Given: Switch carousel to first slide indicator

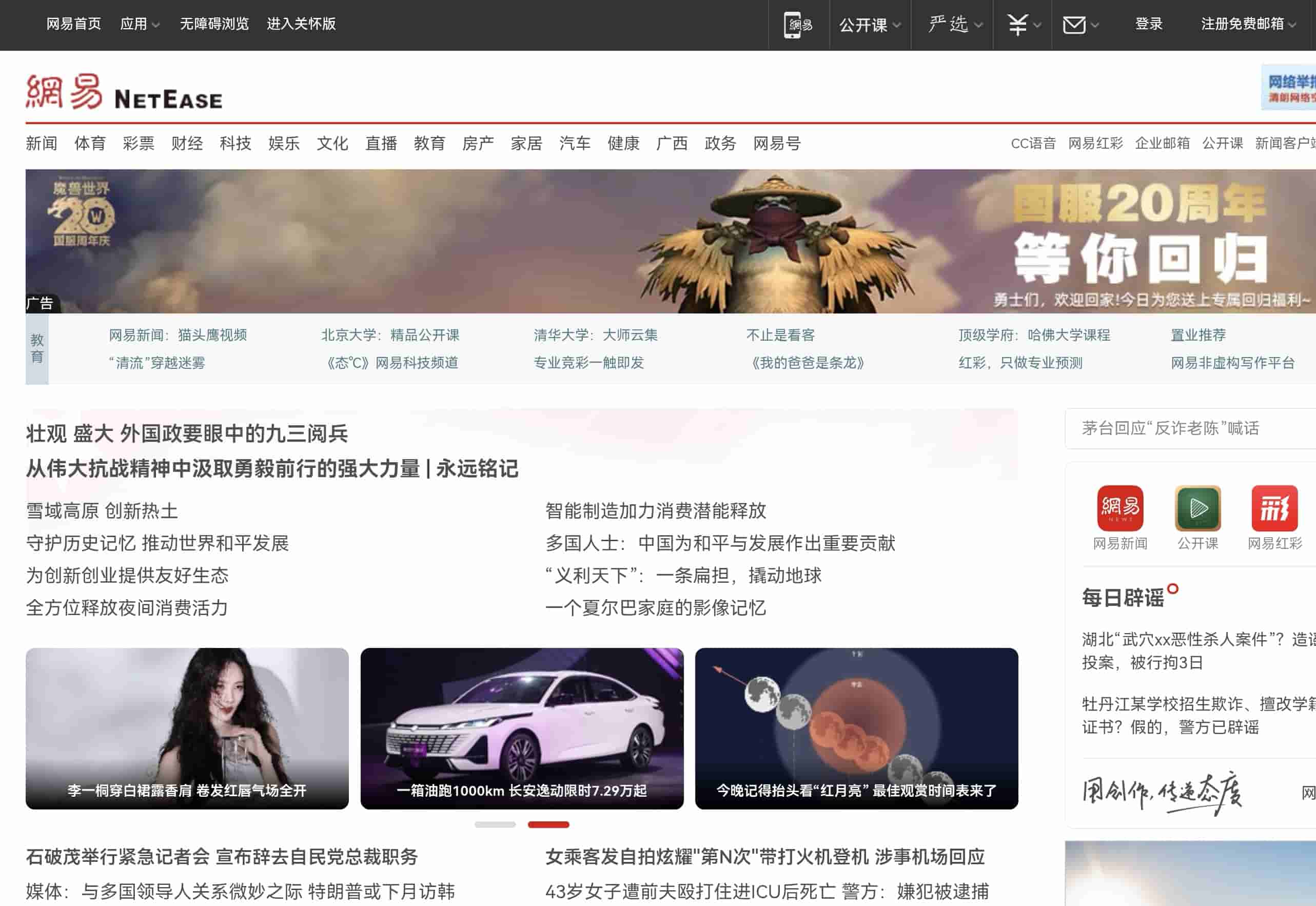Looking at the screenshot, I should [495, 825].
